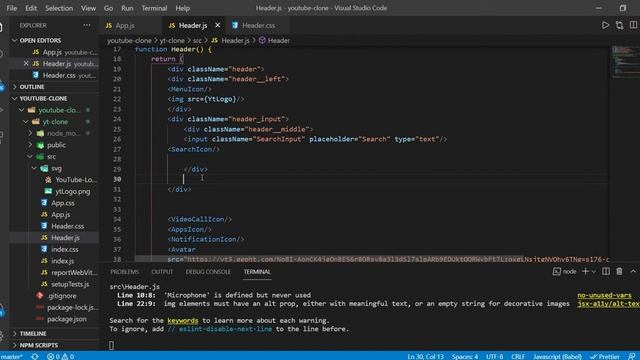The image size is (640, 360).
Task: Add a new terminal with the plus icon
Action: point(585,272)
